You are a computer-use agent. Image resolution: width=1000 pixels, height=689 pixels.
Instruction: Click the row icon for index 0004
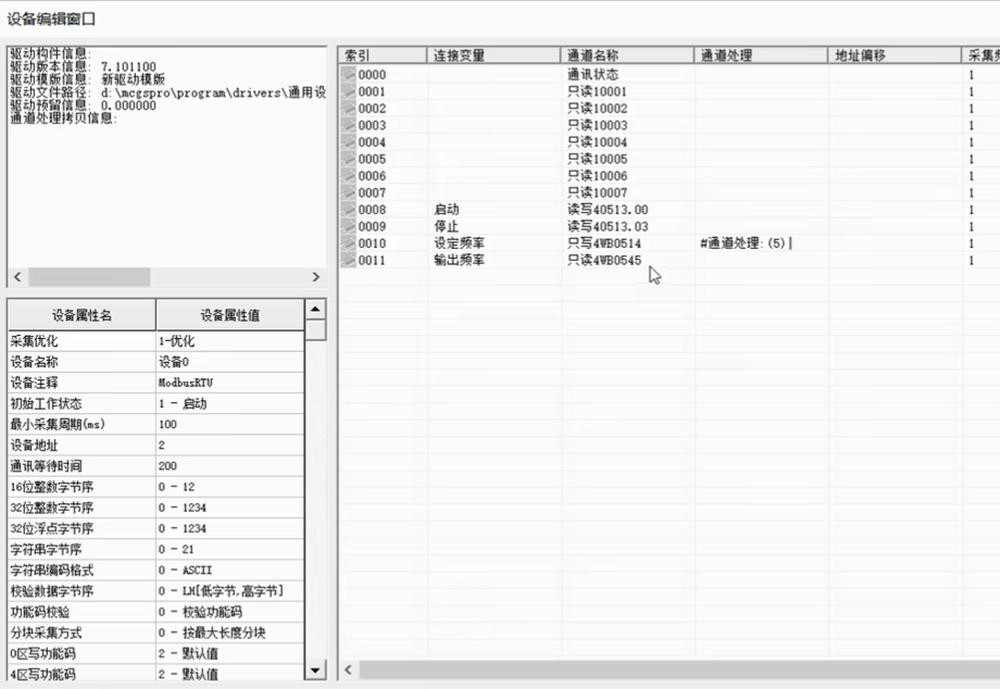[348, 143]
